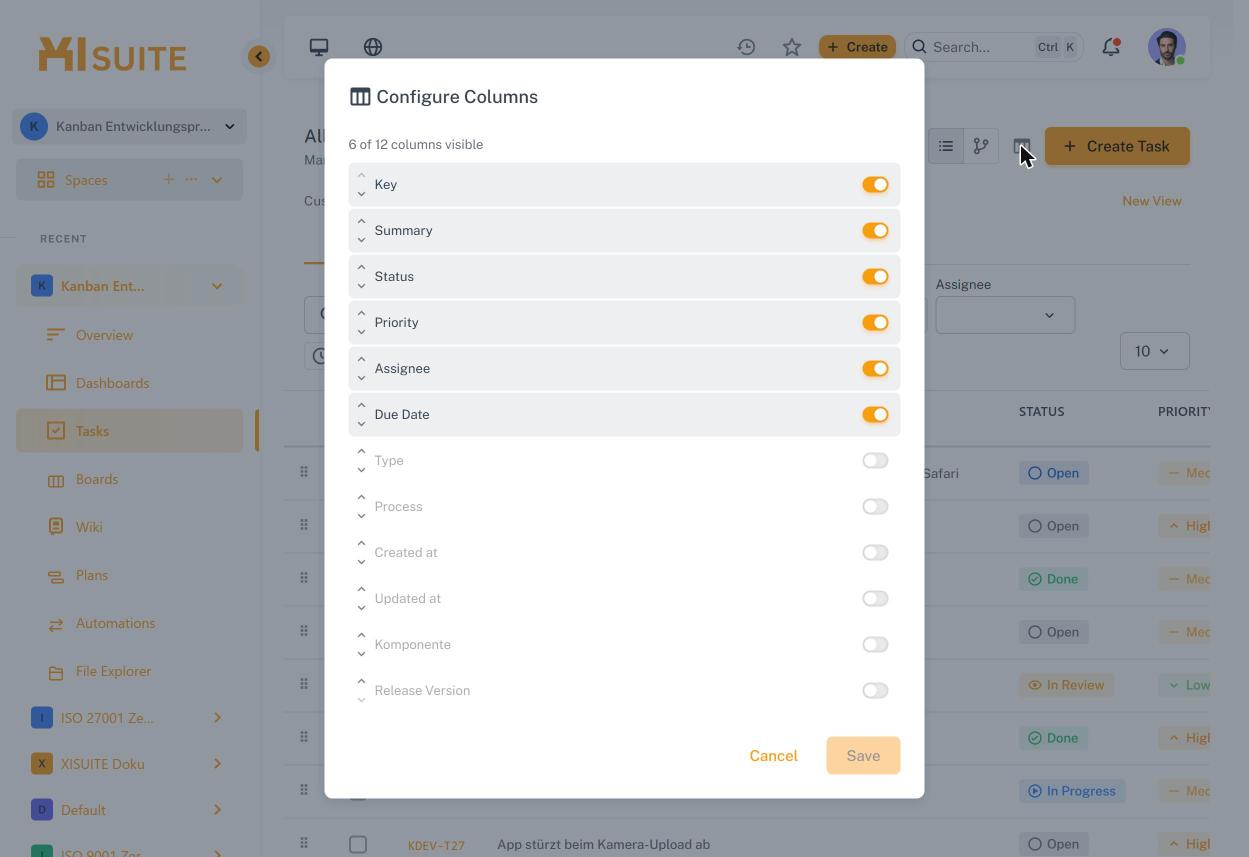Move the Release Version column up
Image resolution: width=1249 pixels, height=857 pixels.
click(362, 682)
